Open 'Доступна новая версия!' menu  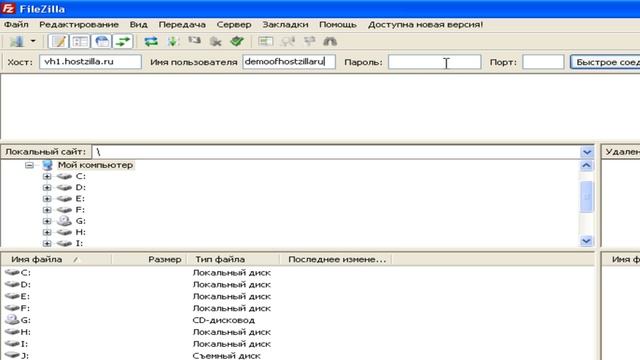coord(425,24)
